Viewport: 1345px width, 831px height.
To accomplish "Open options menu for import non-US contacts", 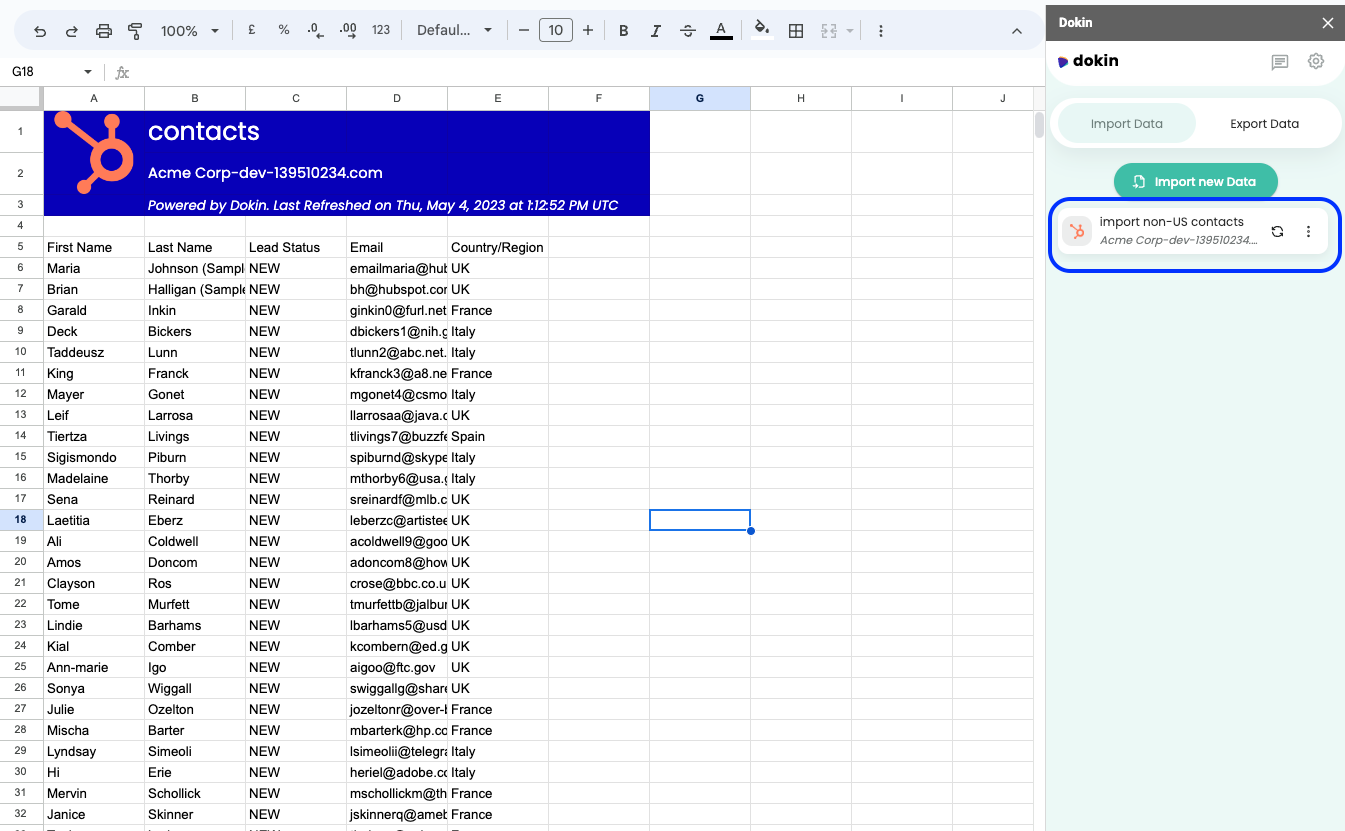I will click(x=1308, y=231).
